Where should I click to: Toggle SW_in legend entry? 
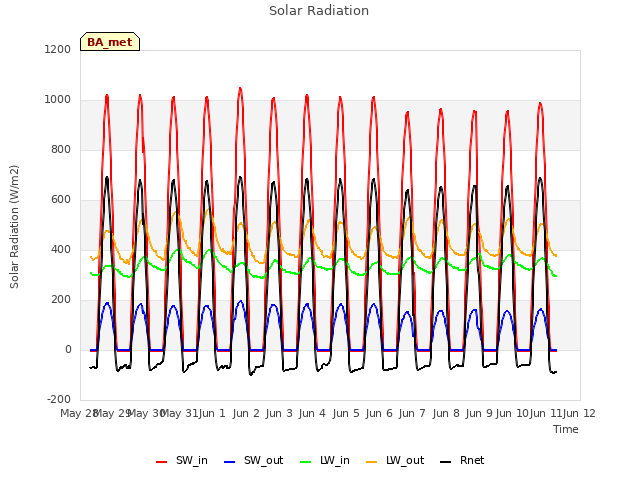(182, 460)
